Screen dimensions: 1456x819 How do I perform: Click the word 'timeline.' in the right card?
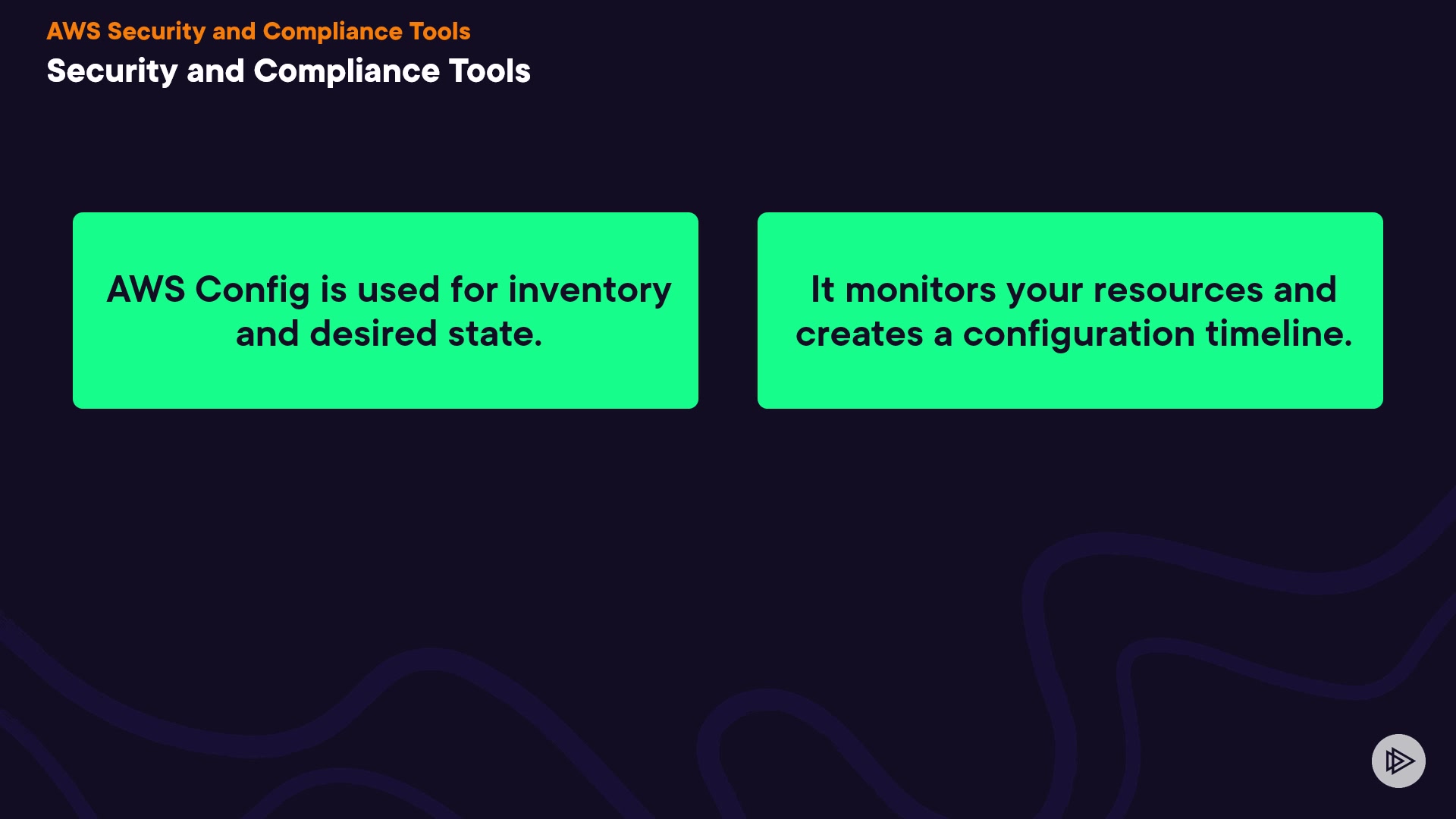click(1279, 334)
